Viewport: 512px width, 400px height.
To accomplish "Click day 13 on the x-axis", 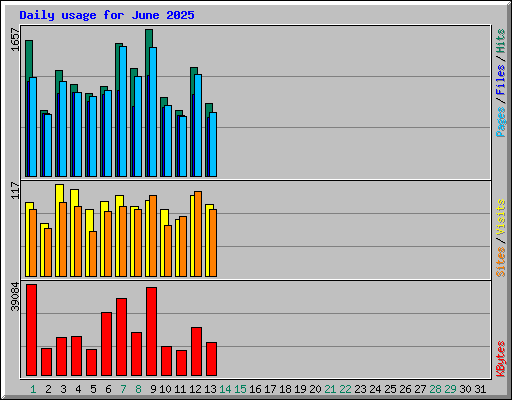I will [210, 389].
